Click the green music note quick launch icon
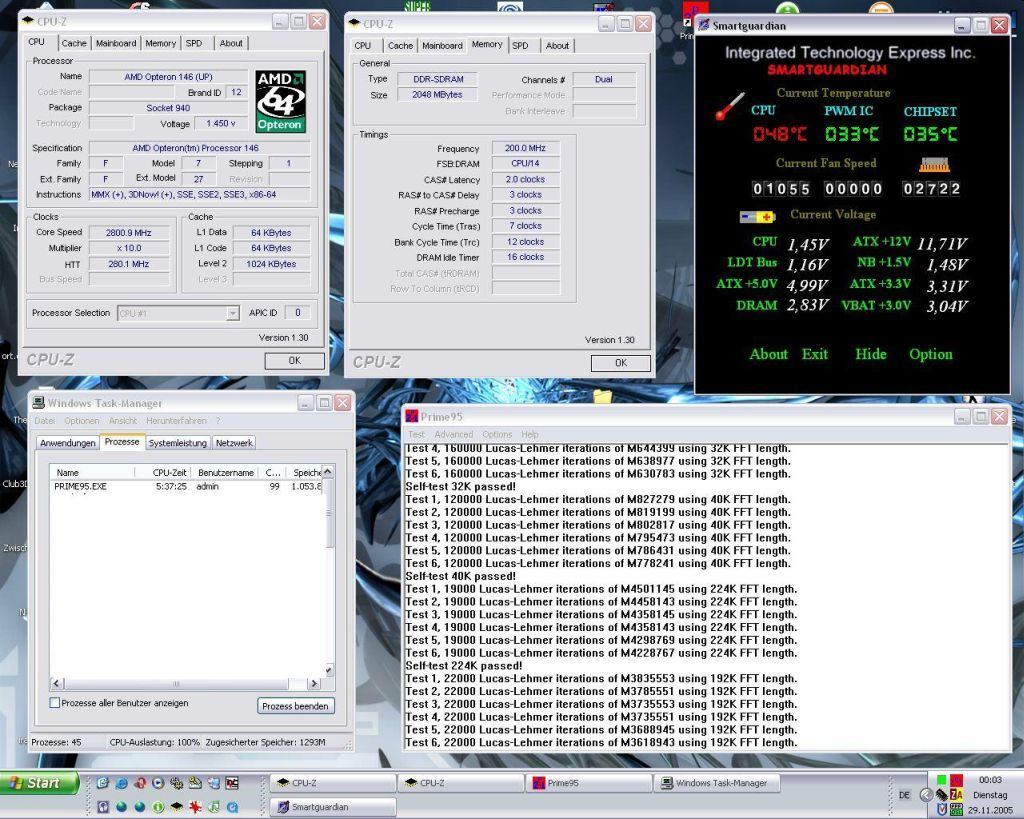 point(214,807)
